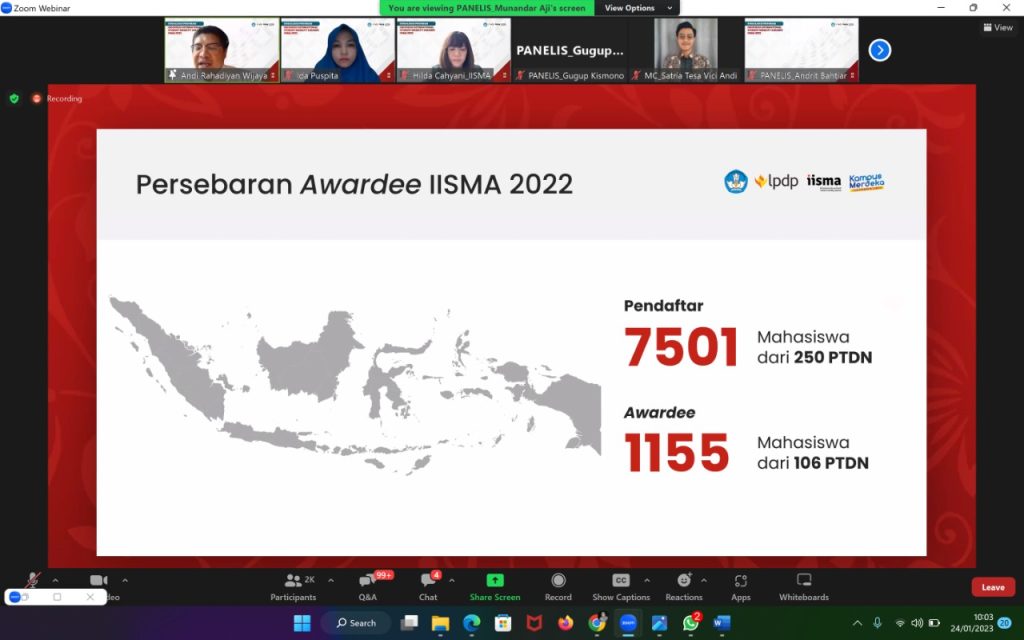Select Hilda Cahyani_IISMA video thumbnail
Image resolution: width=1024 pixels, height=640 pixels.
tap(454, 50)
